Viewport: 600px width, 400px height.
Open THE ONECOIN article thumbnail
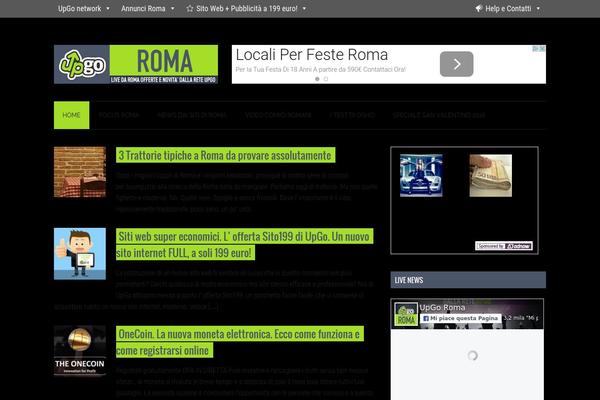point(80,351)
